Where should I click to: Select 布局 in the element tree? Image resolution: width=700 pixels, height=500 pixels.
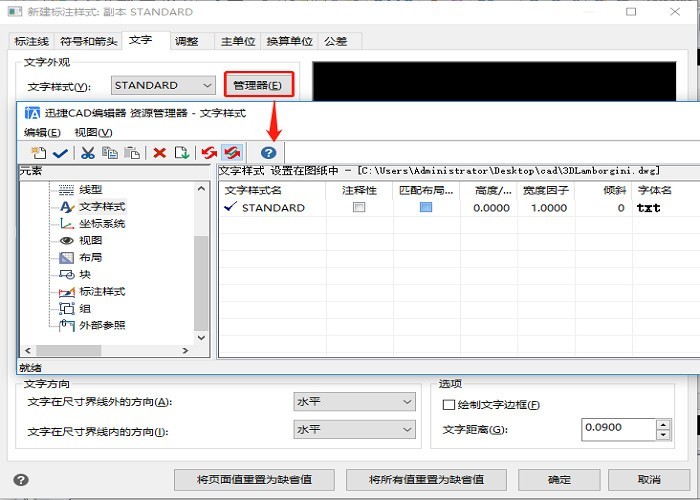[x=91, y=258]
